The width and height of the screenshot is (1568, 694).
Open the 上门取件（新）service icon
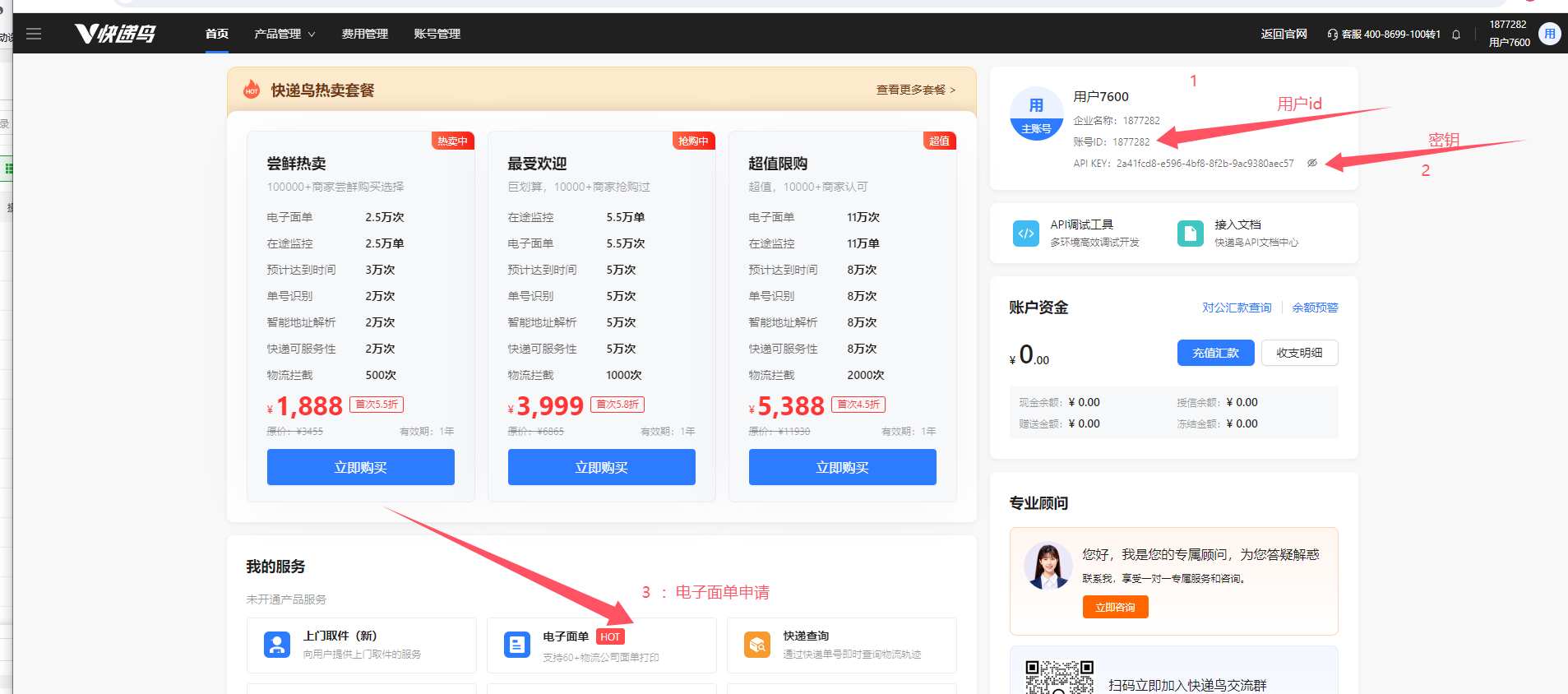277,645
